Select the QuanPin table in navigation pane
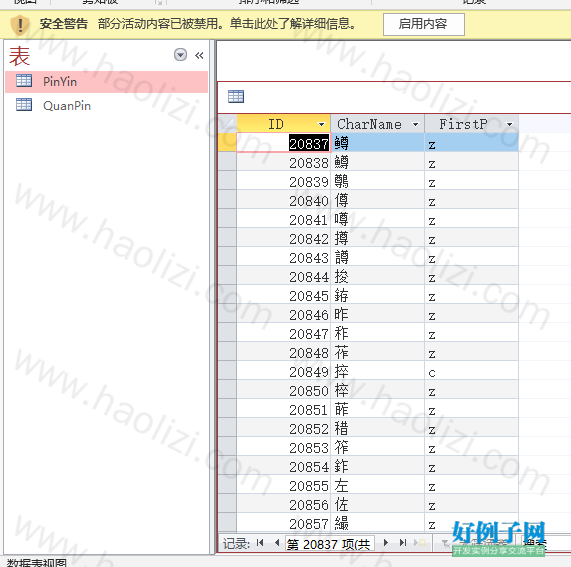The height and width of the screenshot is (567, 571). 106,106
